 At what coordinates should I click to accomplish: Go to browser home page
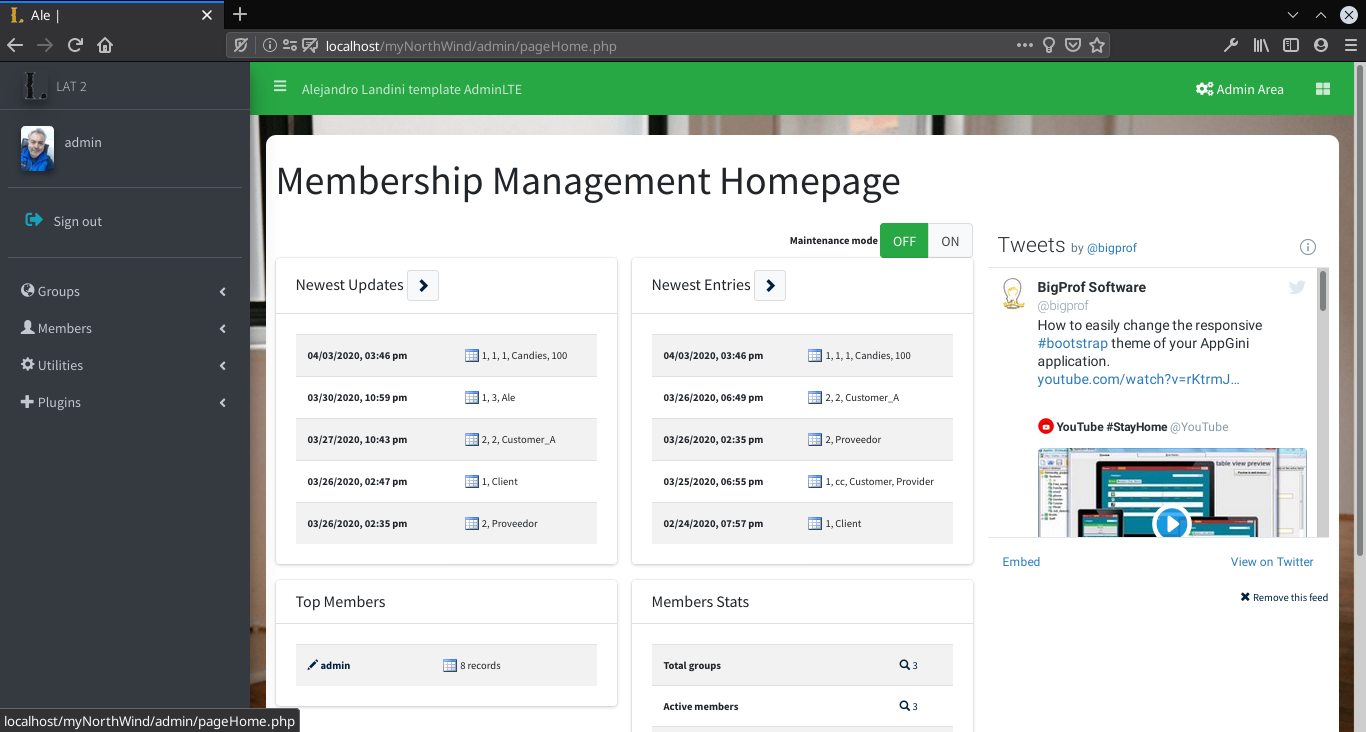tap(105, 45)
